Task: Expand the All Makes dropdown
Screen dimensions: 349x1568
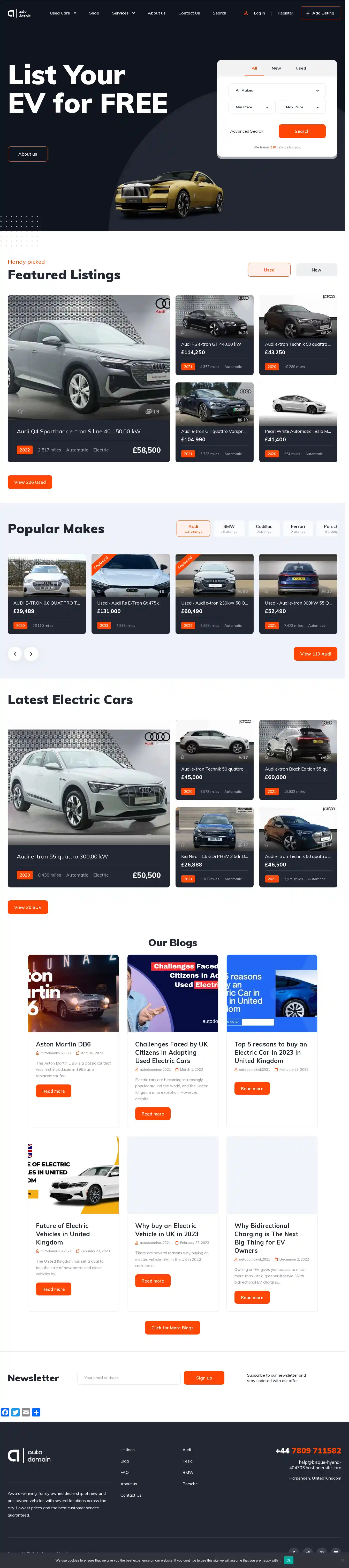Action: [277, 90]
